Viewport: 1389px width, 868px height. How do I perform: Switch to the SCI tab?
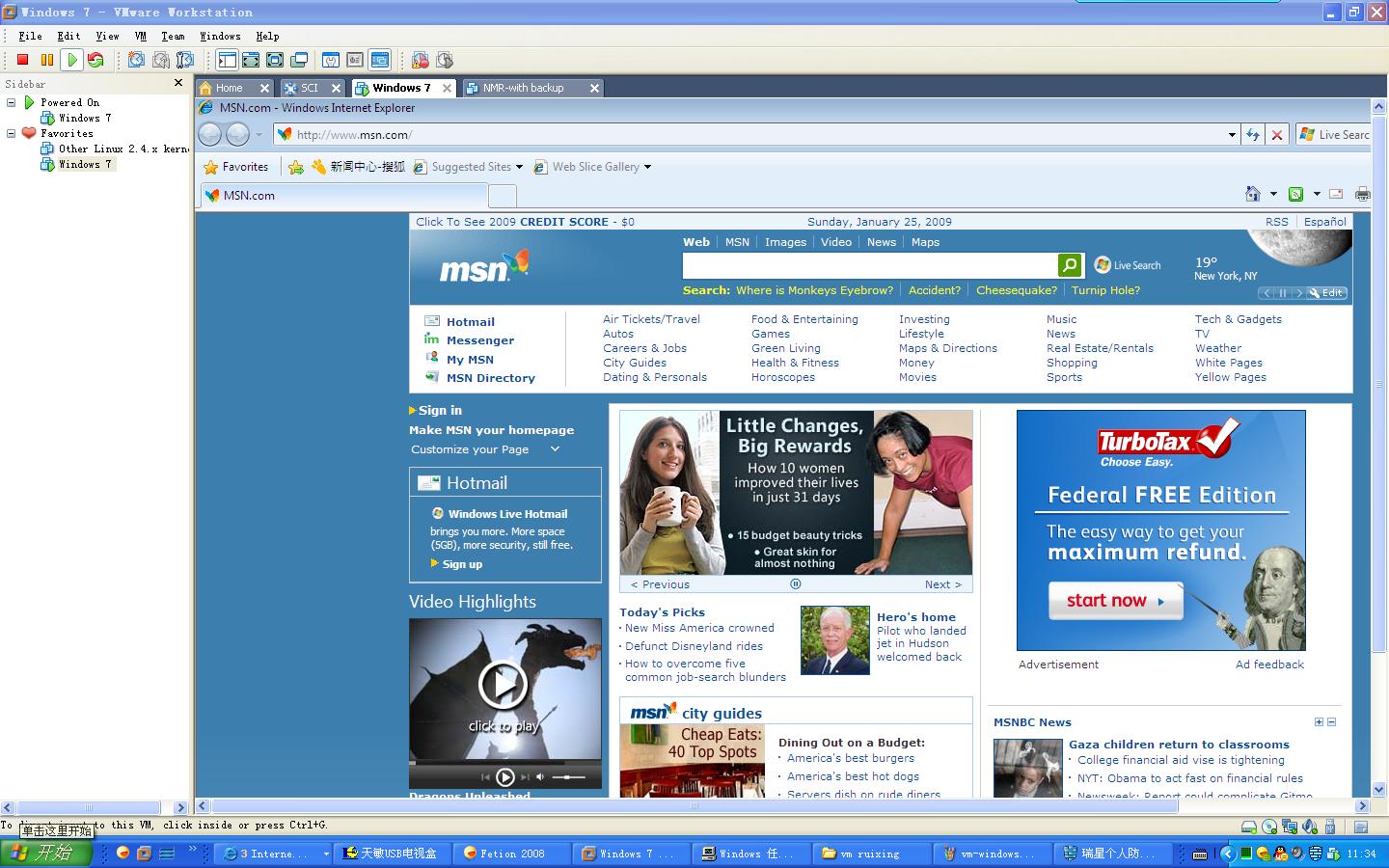click(309, 88)
